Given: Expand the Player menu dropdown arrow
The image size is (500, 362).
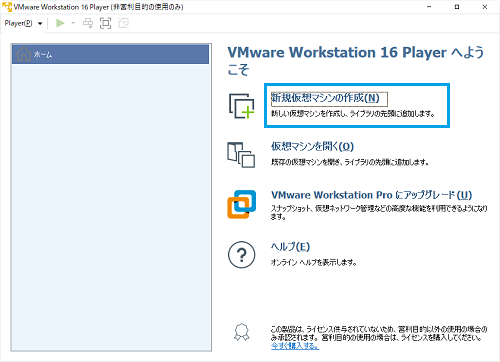Looking at the screenshot, I should [x=40, y=24].
